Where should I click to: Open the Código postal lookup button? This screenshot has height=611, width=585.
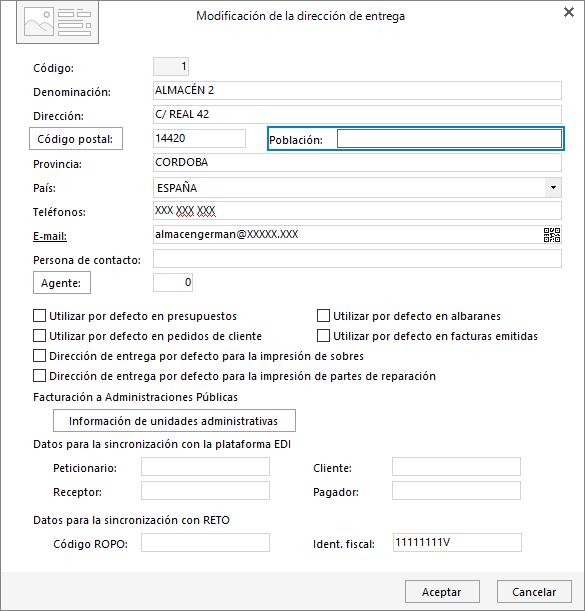(76, 139)
